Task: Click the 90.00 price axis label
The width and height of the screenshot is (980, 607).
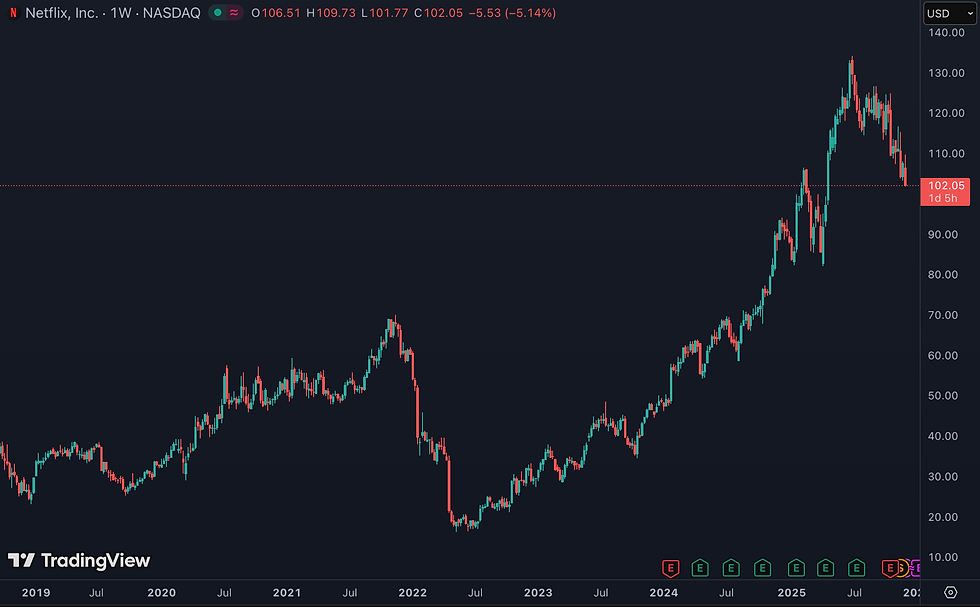Action: (x=943, y=234)
